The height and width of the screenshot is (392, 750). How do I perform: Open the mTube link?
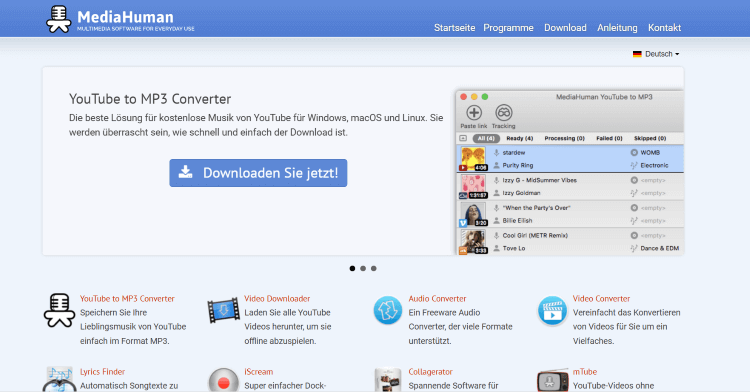[x=585, y=372]
